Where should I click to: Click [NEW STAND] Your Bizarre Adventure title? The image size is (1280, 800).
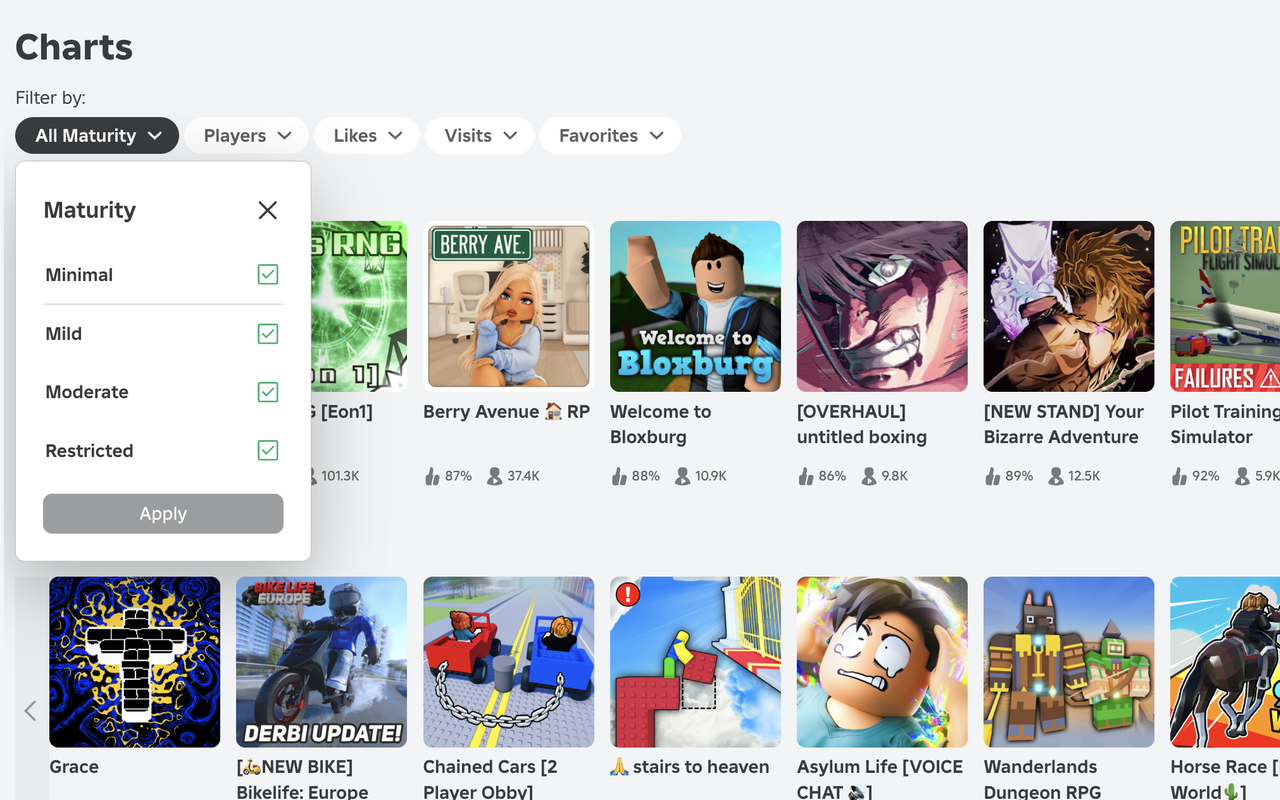click(1063, 424)
